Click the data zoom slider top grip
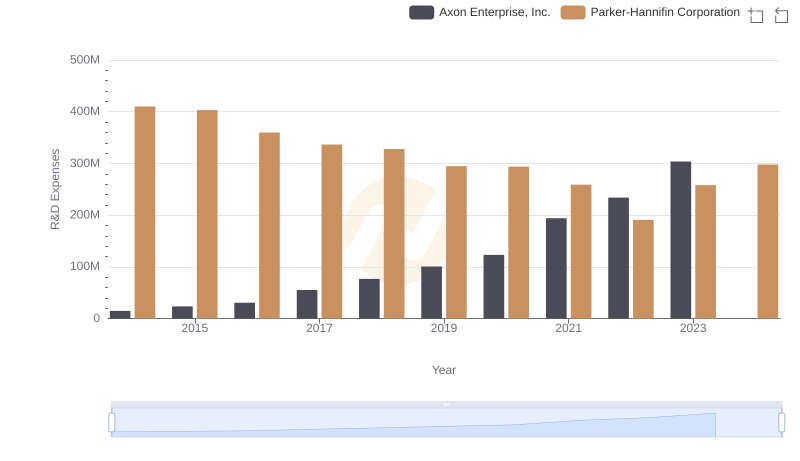 446,404
